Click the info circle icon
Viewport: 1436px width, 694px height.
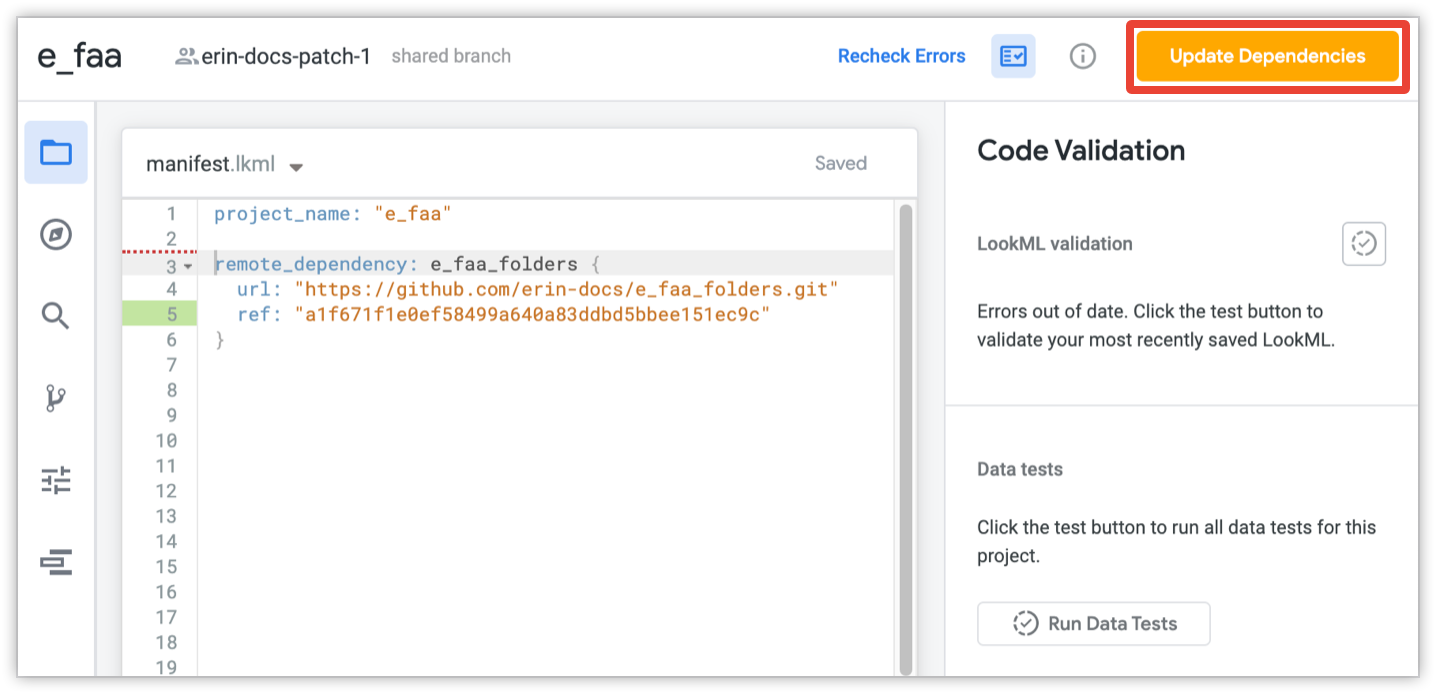(1082, 56)
